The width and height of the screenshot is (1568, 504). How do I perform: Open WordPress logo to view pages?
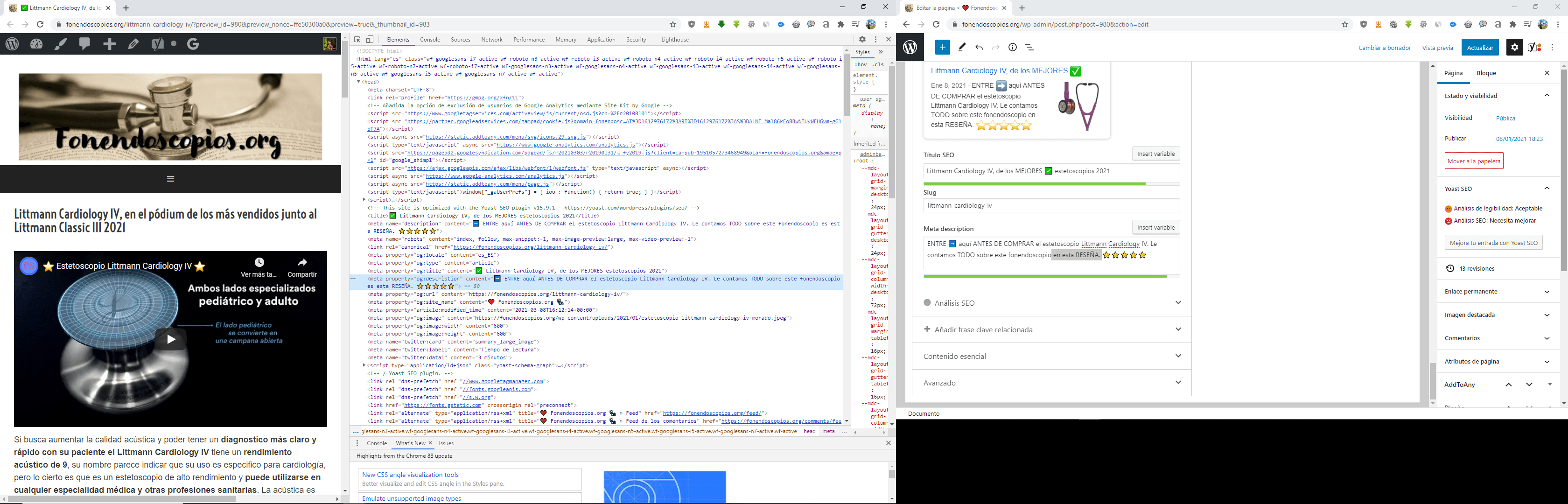click(910, 48)
